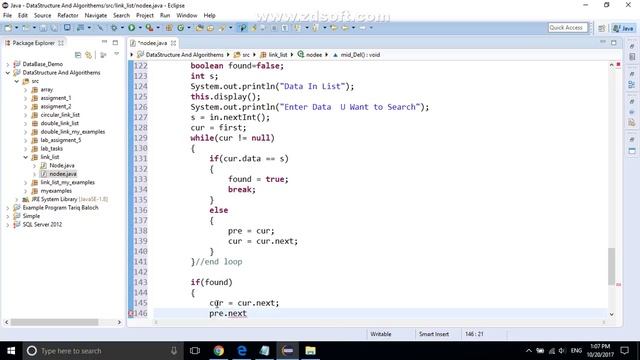
Task: Click the Back navigation arrow icon
Action: tap(345, 28)
